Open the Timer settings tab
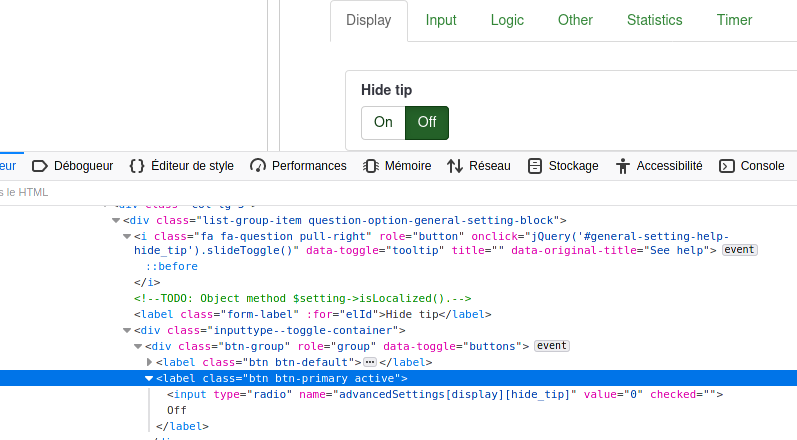797x440 pixels. coord(734,20)
